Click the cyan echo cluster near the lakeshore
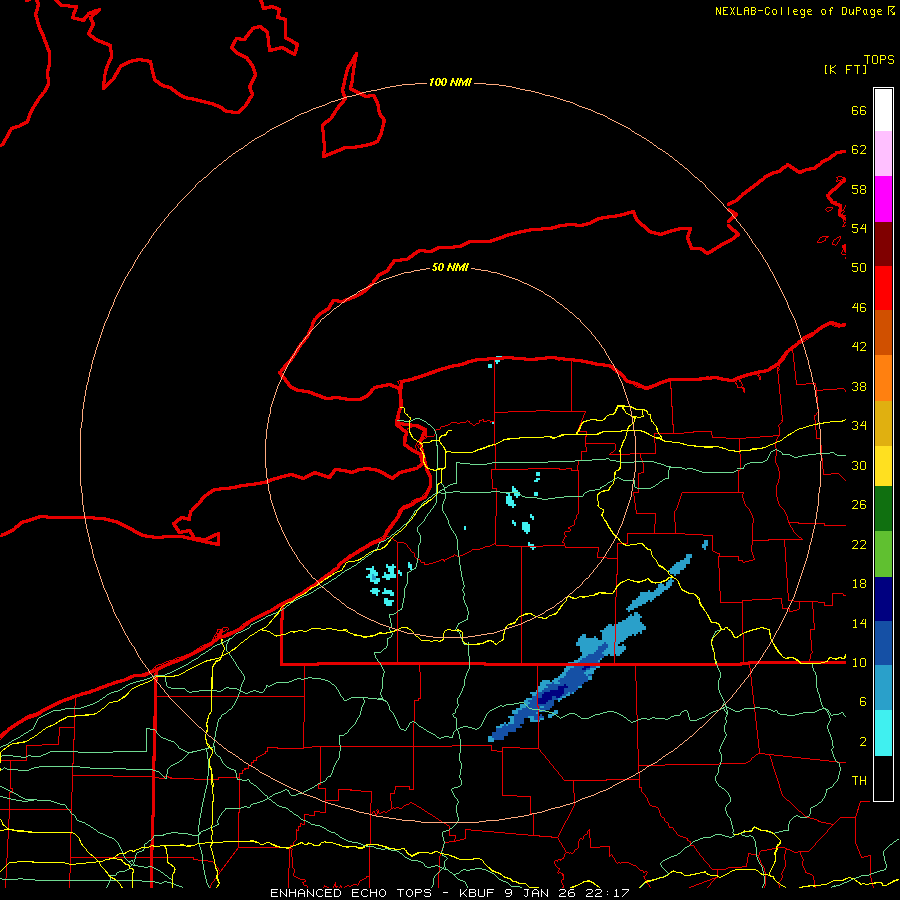This screenshot has height=900, width=900. (x=384, y=584)
